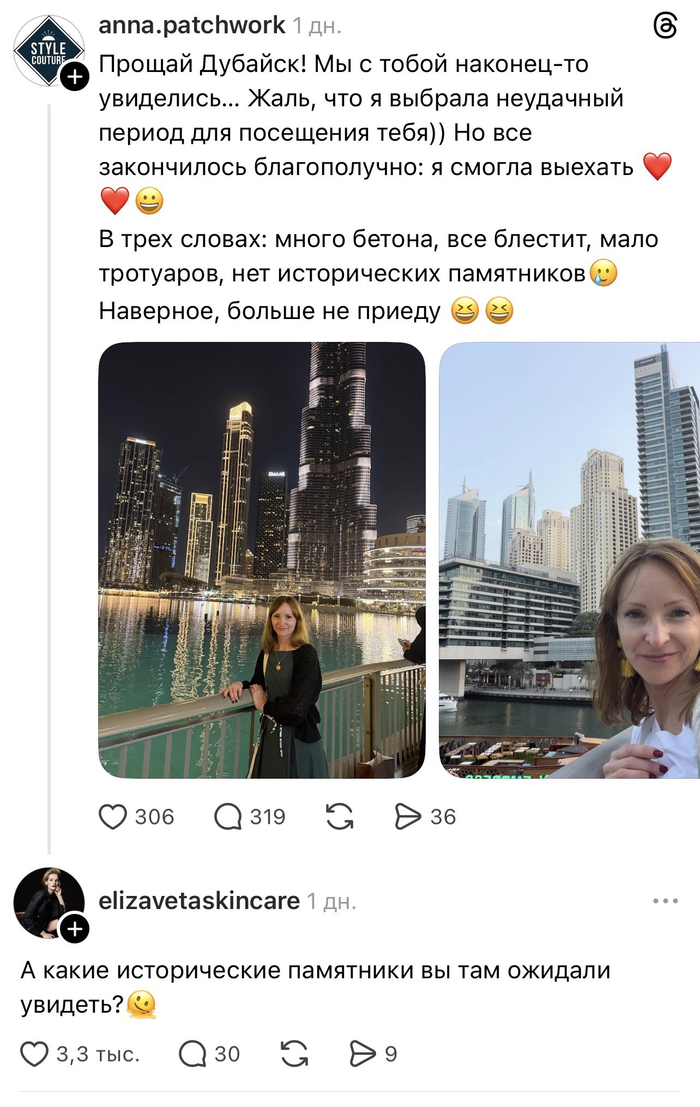View the night Burj Khalifa photo
Viewport: 700px width, 1107px height.
[x=262, y=560]
